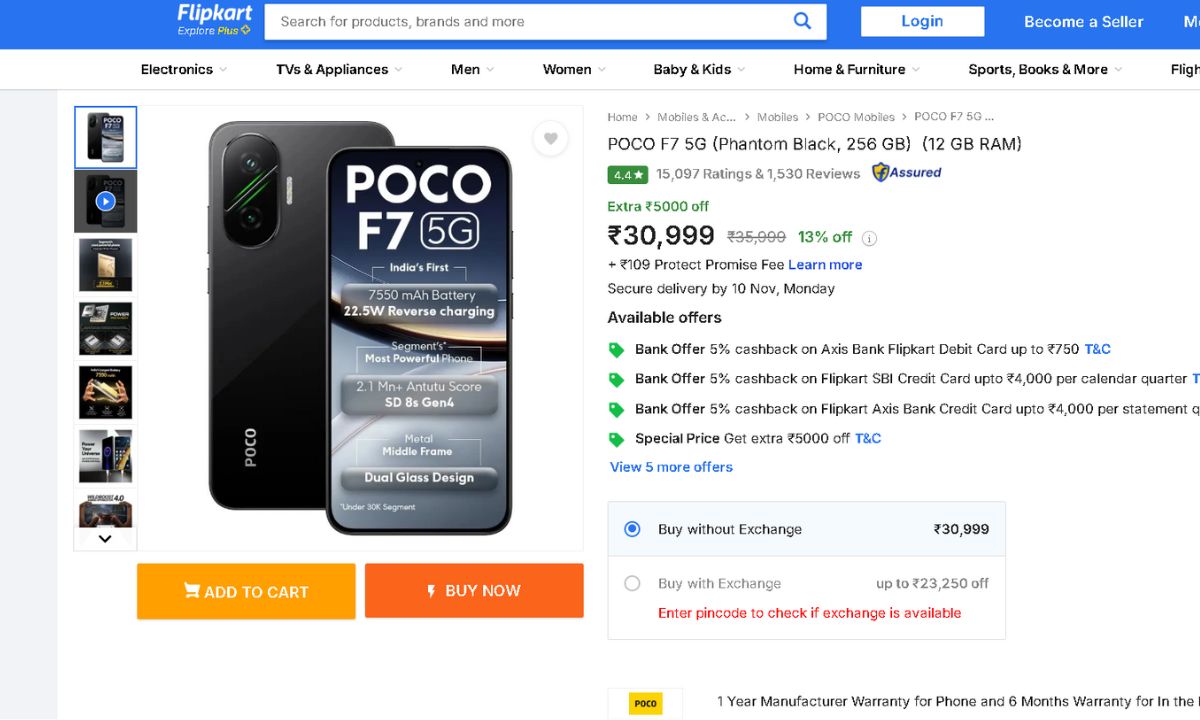Viewport: 1200px width, 720px height.
Task: Click the price info icon
Action: click(870, 238)
